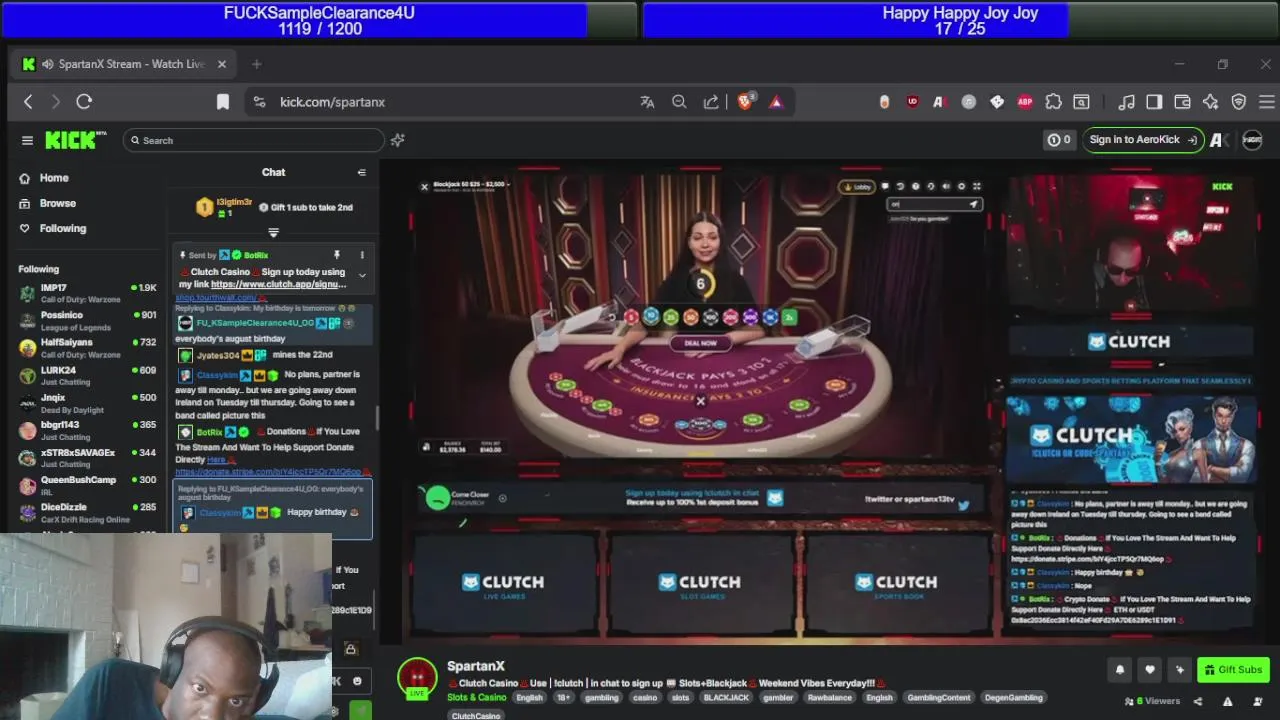The height and width of the screenshot is (720, 1280).
Task: Open the uBlock Origin extension
Action: (913, 101)
